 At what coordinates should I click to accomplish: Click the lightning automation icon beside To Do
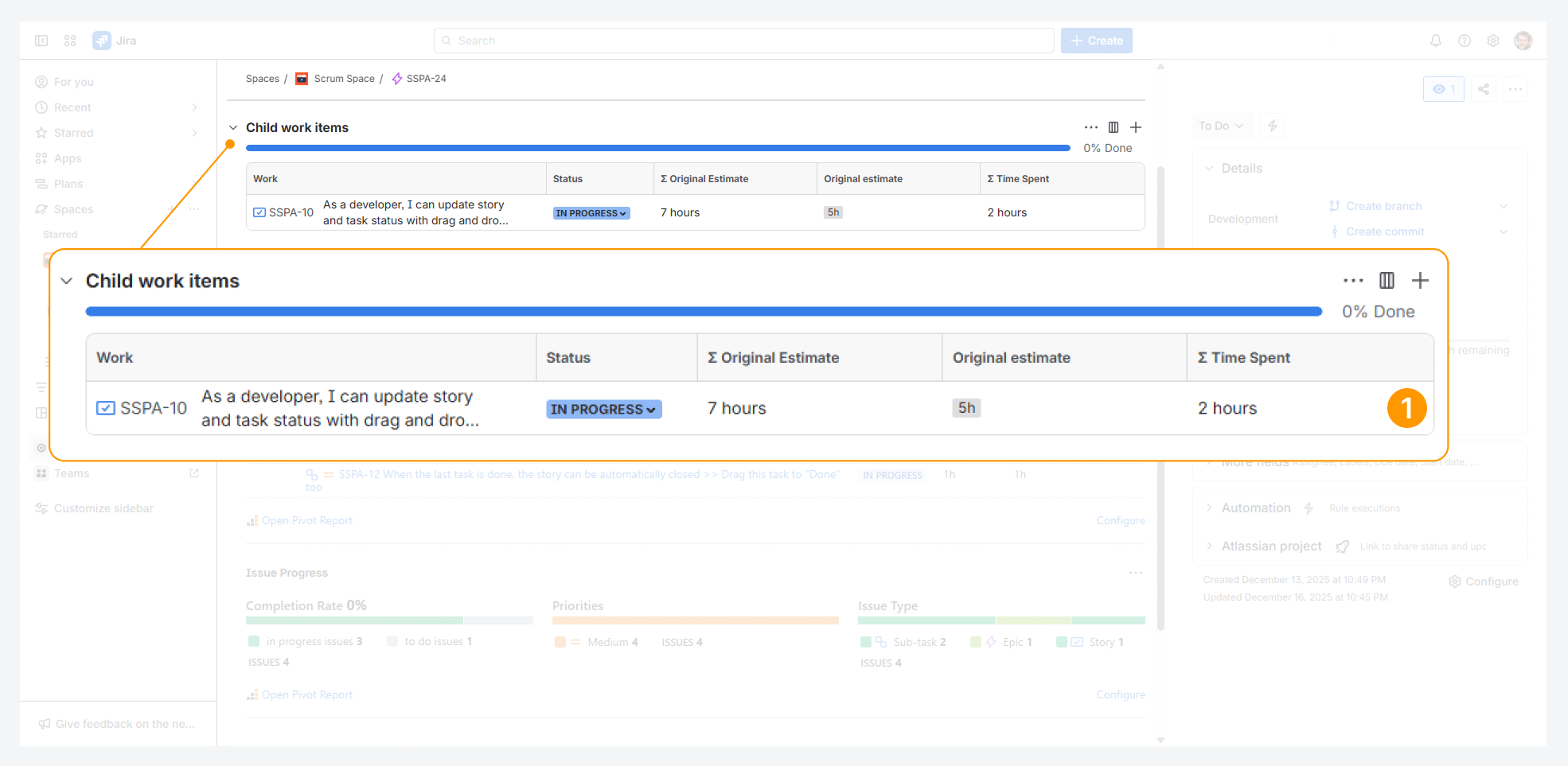[1273, 126]
